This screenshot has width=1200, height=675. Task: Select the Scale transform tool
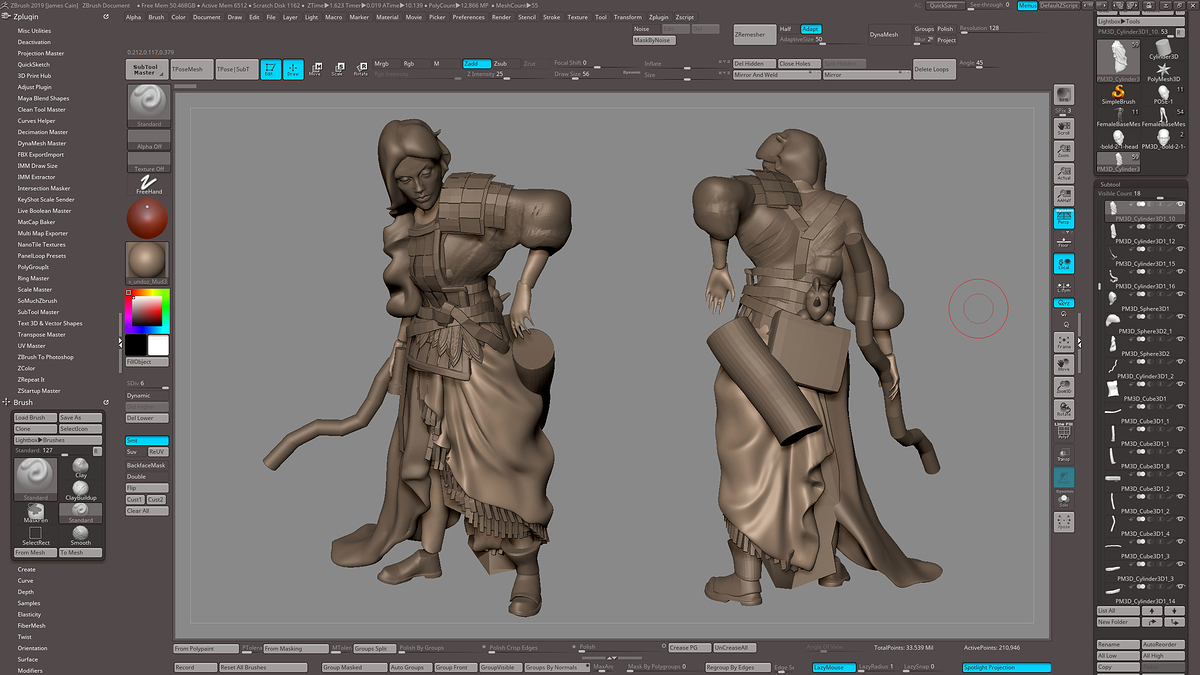[338, 69]
